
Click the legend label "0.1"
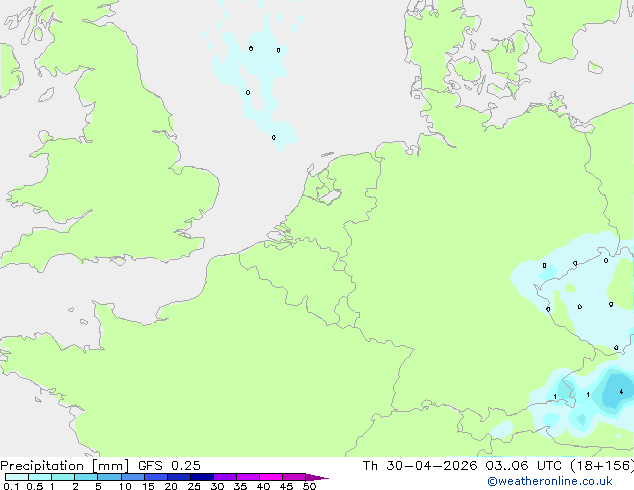pos(11,486)
